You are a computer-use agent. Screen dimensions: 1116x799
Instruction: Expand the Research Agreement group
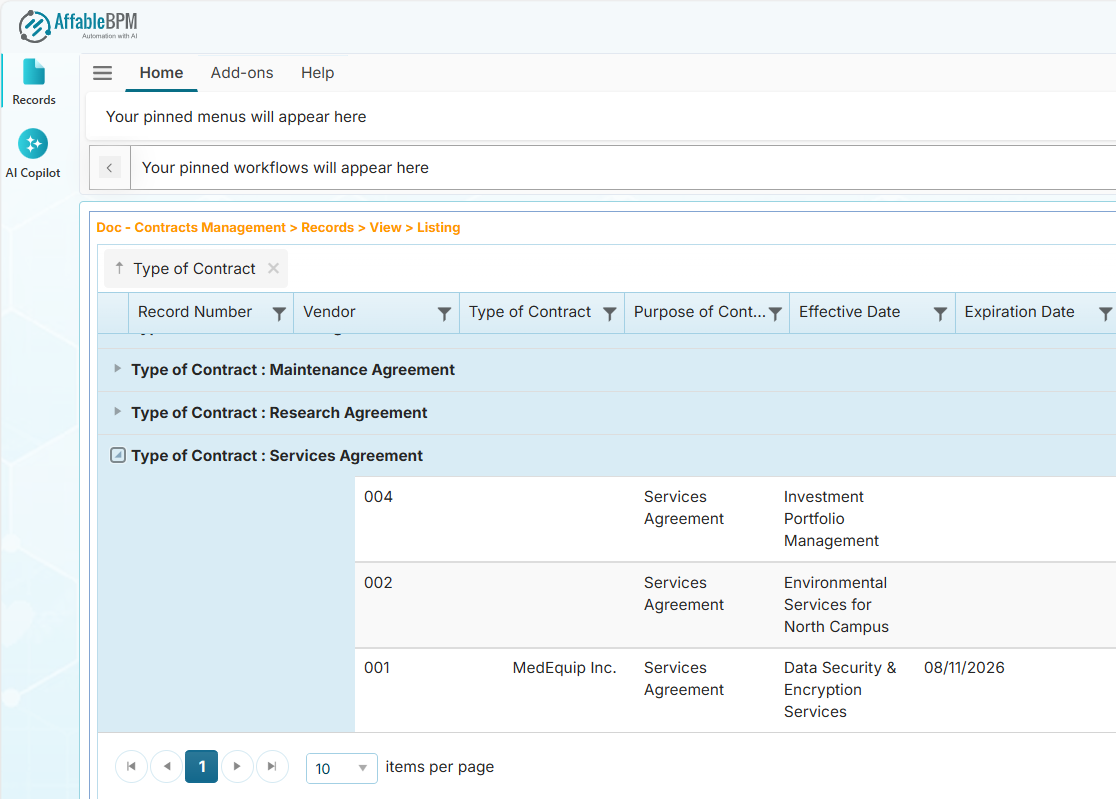pos(117,412)
